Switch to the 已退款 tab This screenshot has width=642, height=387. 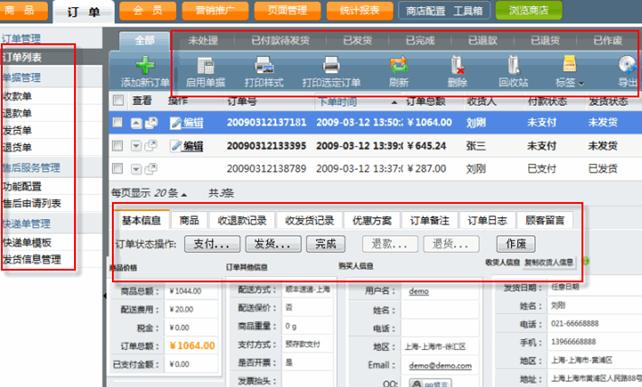click(483, 41)
